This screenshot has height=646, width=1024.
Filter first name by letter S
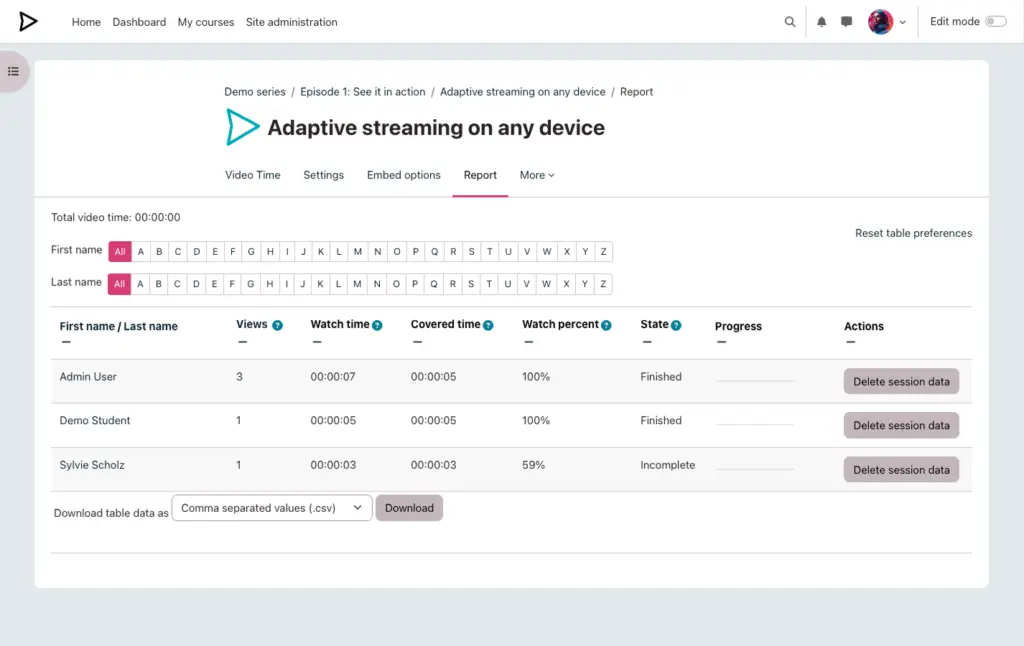click(x=472, y=251)
